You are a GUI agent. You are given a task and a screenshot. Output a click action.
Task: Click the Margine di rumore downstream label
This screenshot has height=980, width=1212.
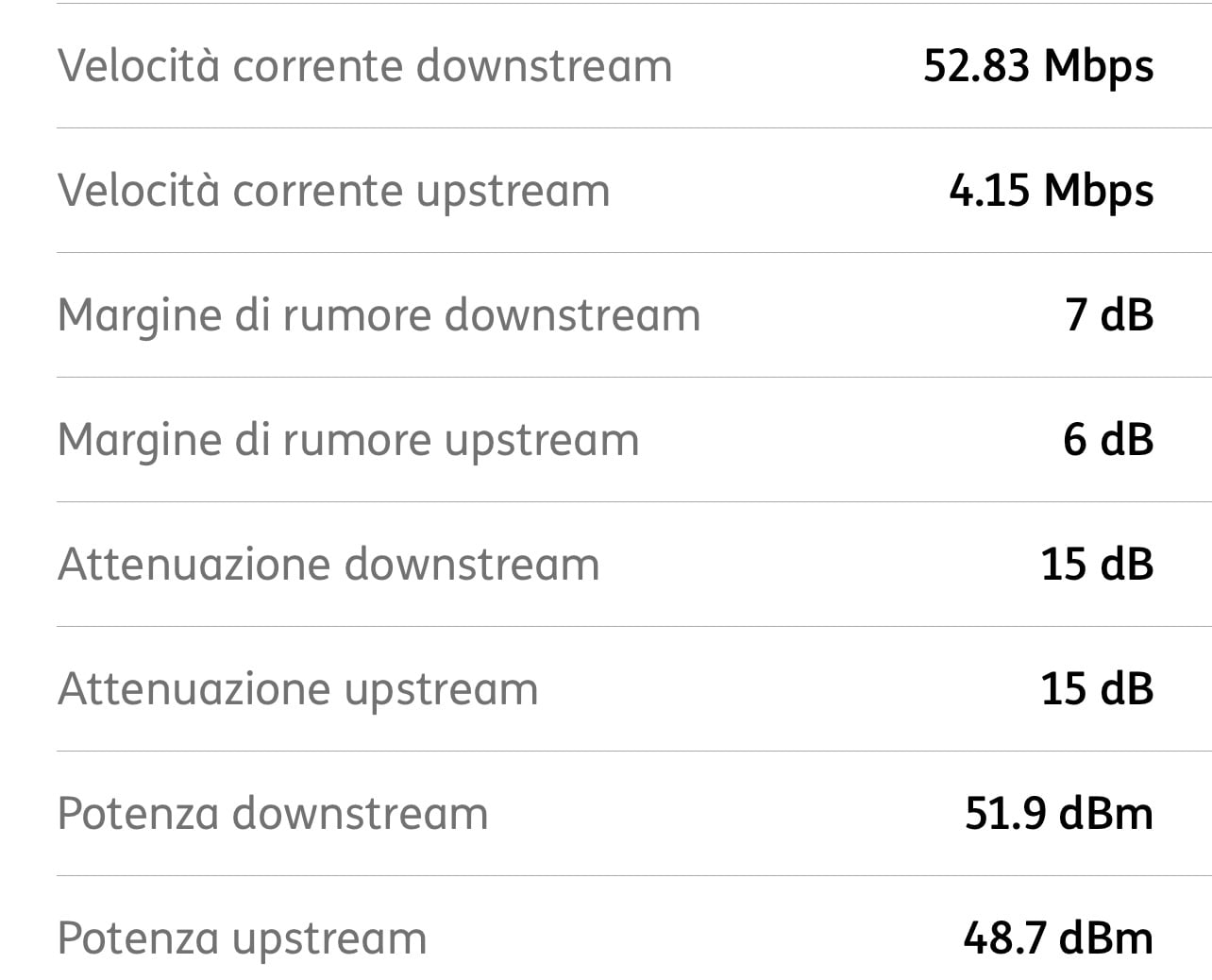click(x=379, y=315)
